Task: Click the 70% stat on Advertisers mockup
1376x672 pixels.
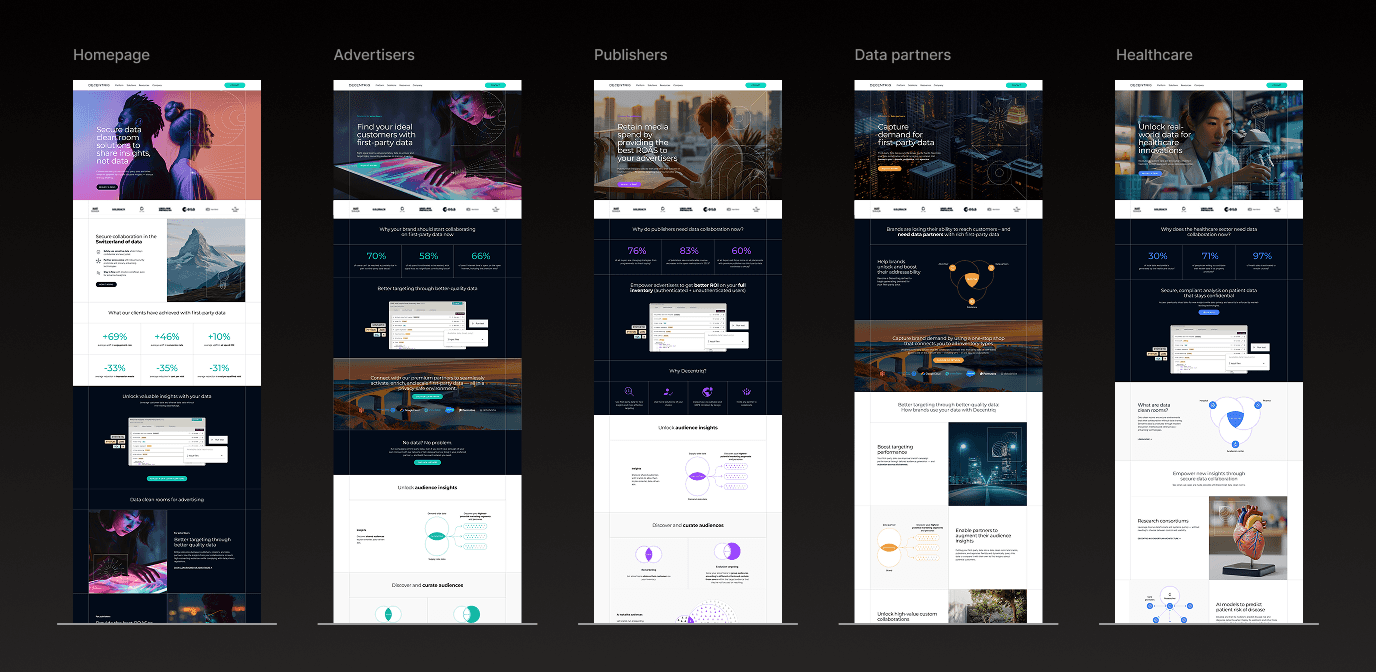Action: [x=376, y=256]
